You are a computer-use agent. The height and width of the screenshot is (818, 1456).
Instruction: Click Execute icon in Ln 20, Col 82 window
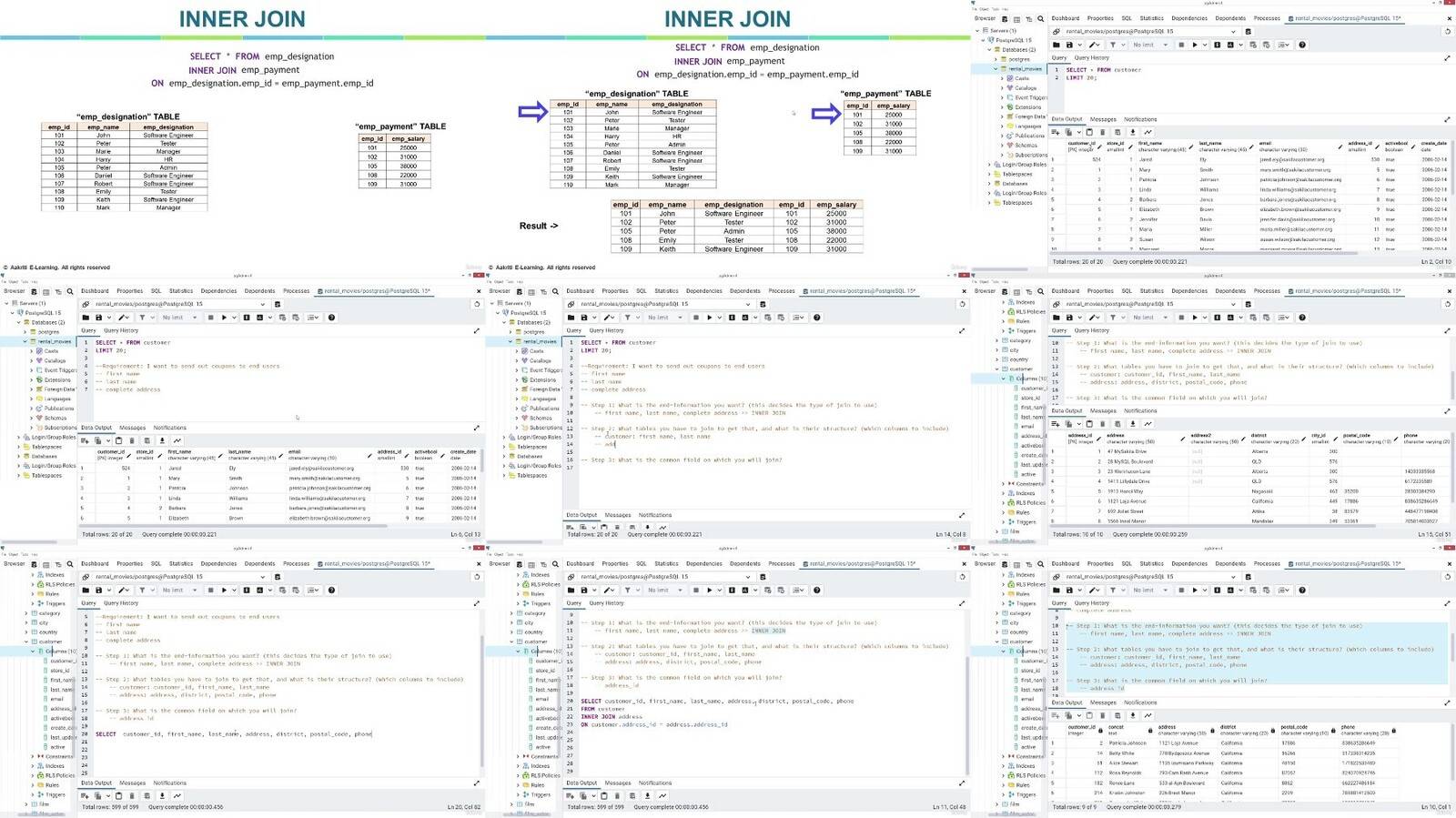(224, 591)
